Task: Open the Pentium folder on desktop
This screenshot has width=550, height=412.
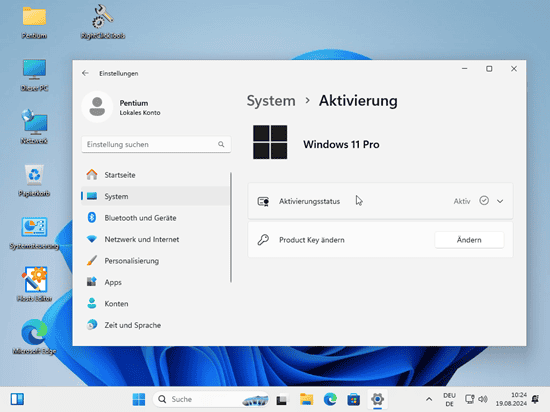Action: 34,23
